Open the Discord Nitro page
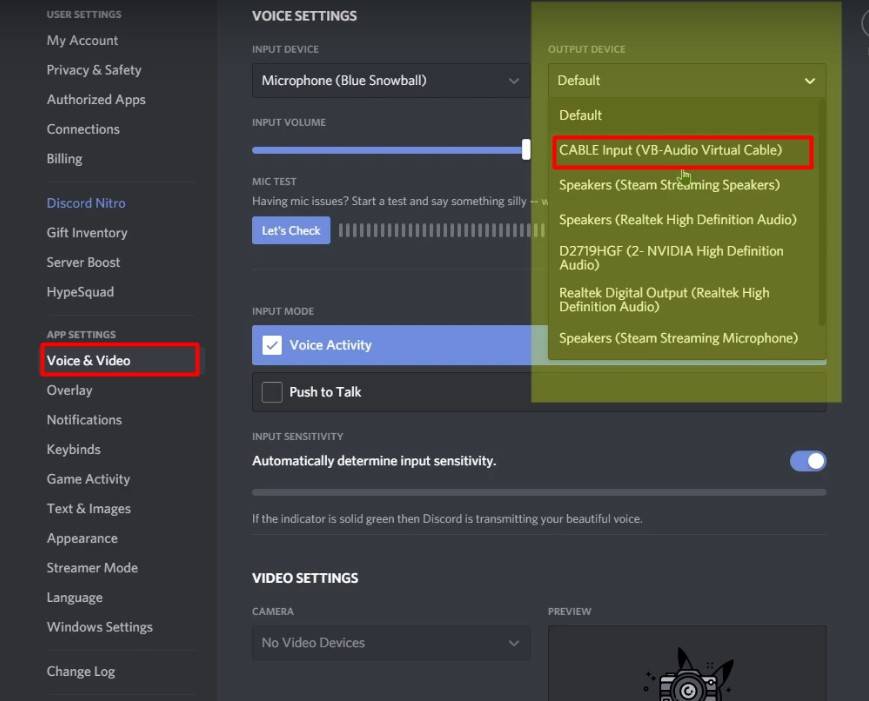Screen dimensions: 869x701 [x=86, y=202]
